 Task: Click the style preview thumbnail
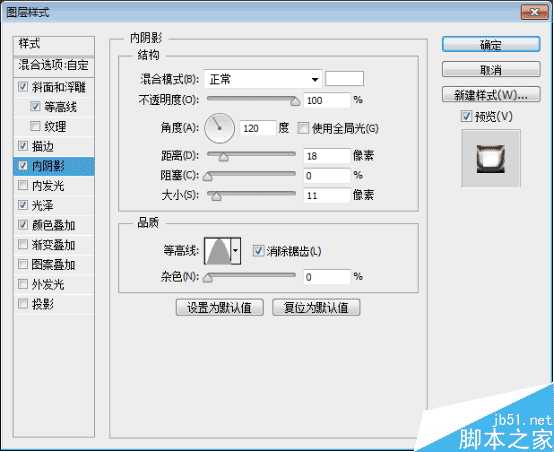[491, 158]
